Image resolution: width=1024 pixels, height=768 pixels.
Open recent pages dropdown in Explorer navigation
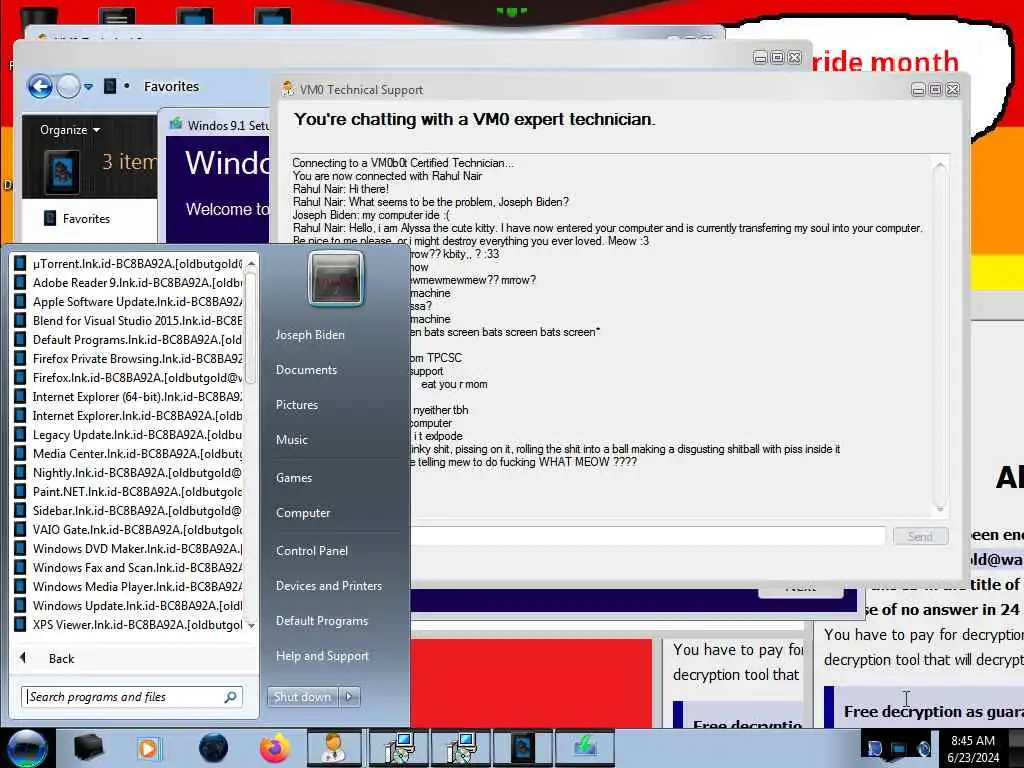coord(89,87)
